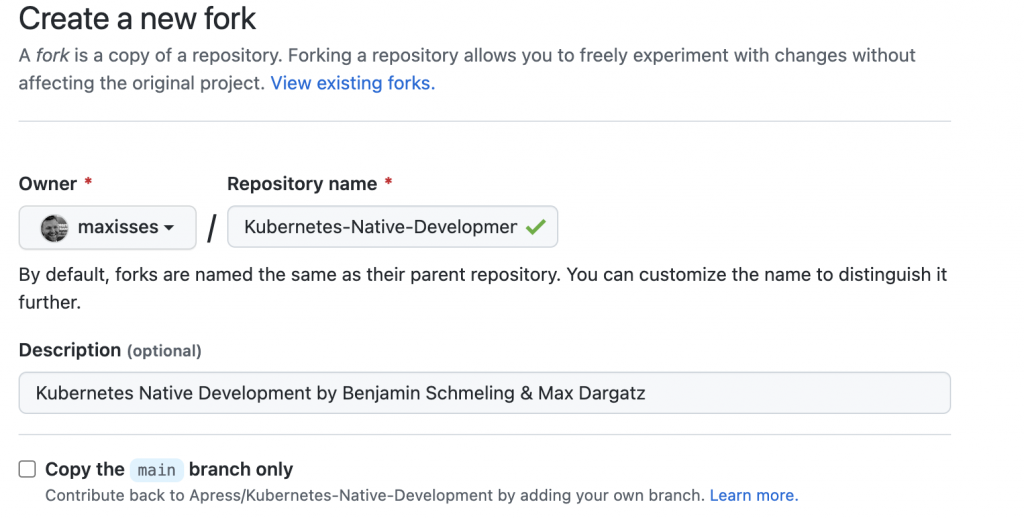Click the caret arrow beside maxisses
This screenshot has width=1024, height=518.
pyautogui.click(x=169, y=228)
